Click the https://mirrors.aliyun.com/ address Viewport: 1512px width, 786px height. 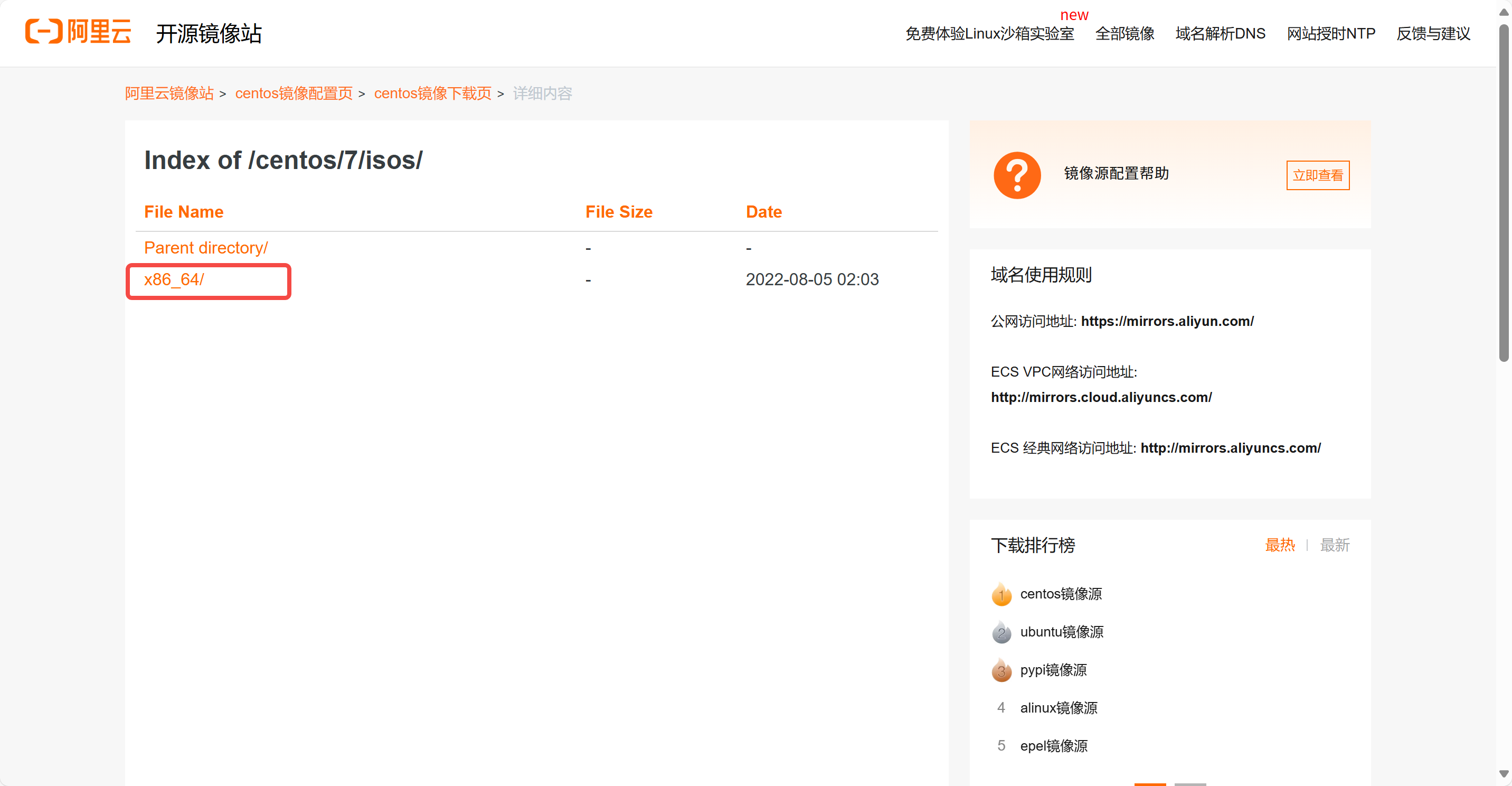point(1167,321)
